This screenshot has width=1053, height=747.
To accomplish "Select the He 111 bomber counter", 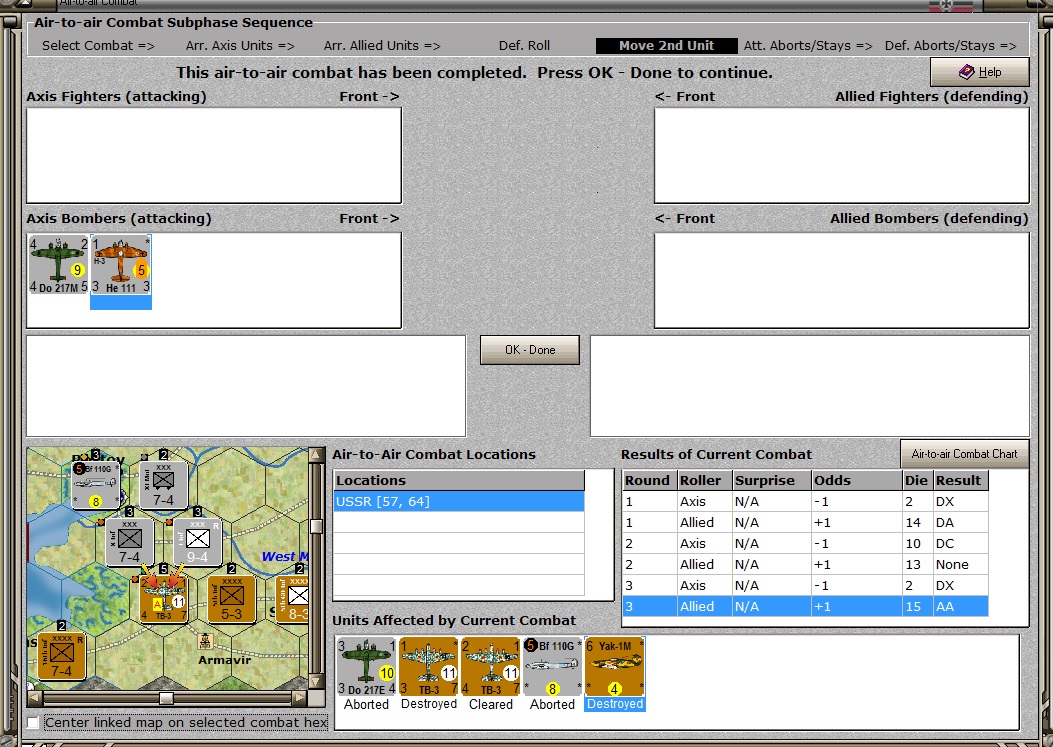I will pyautogui.click(x=121, y=265).
